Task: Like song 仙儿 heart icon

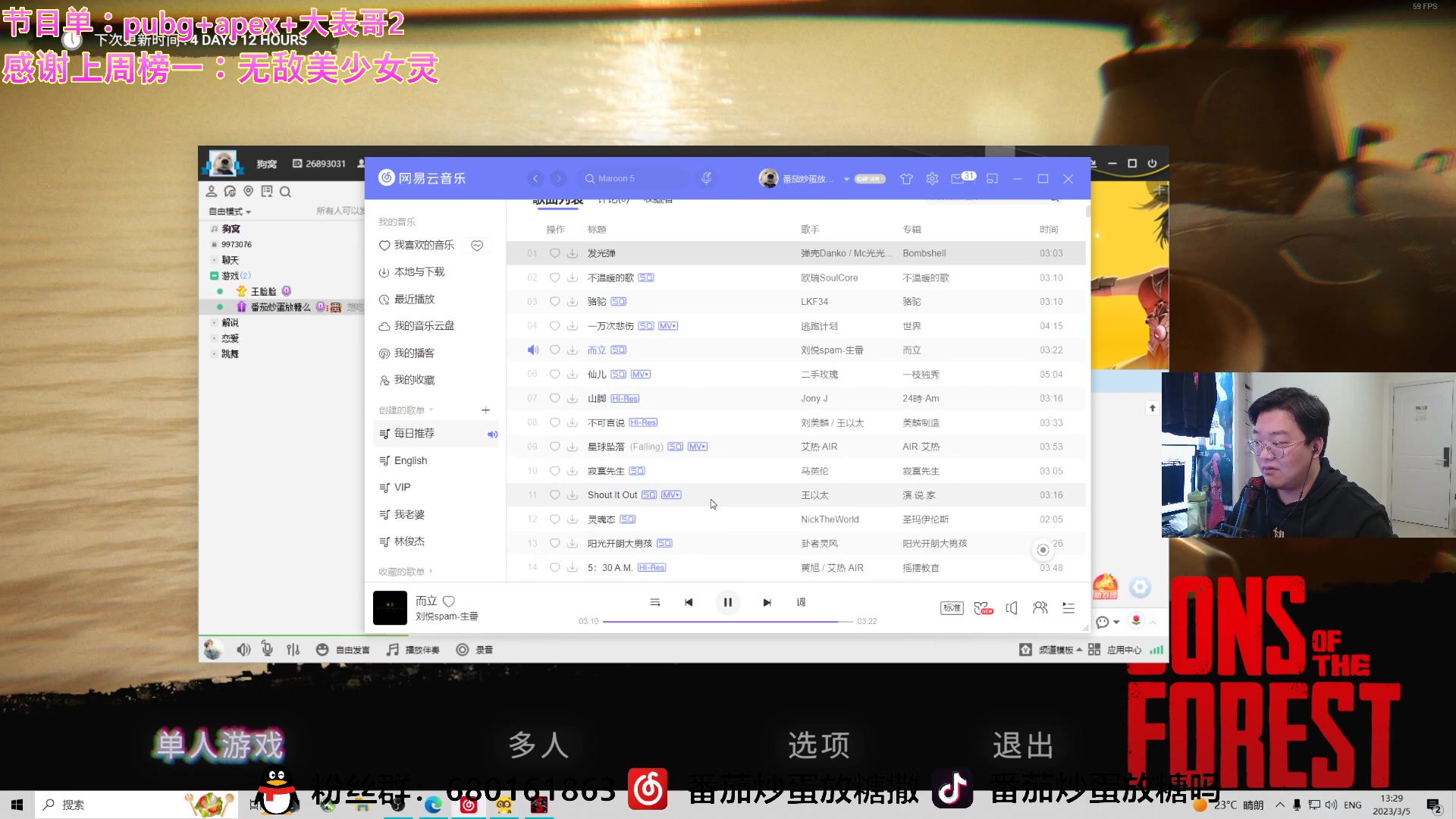Action: click(554, 374)
